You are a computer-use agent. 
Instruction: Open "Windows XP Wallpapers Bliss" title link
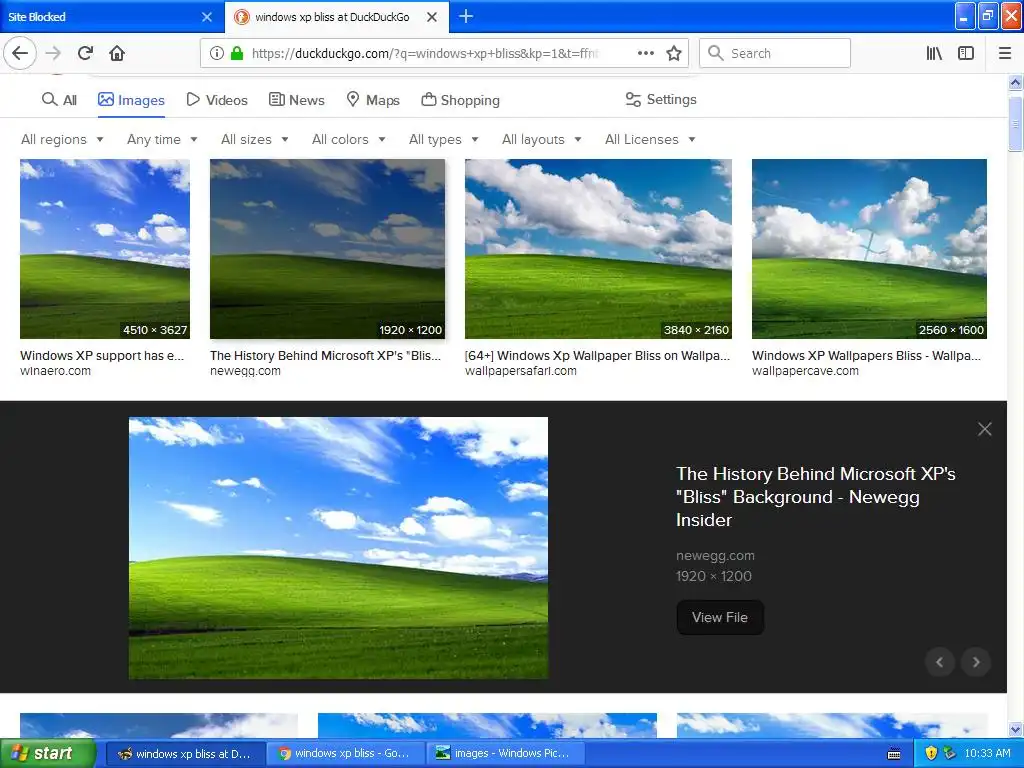(866, 355)
